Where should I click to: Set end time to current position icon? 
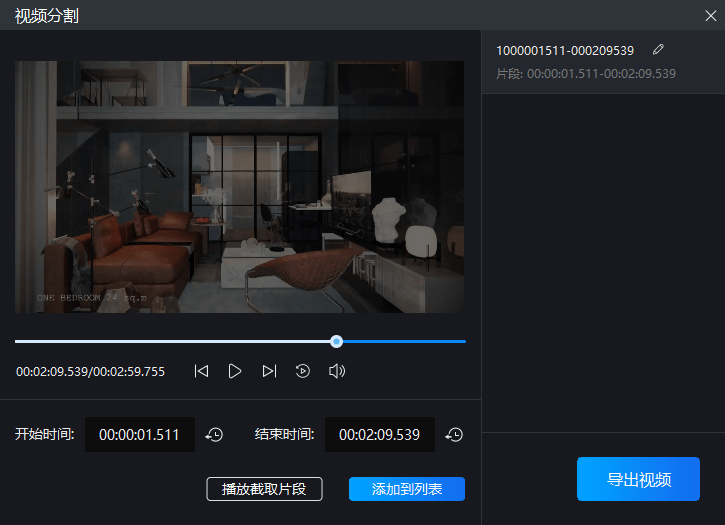(454, 435)
